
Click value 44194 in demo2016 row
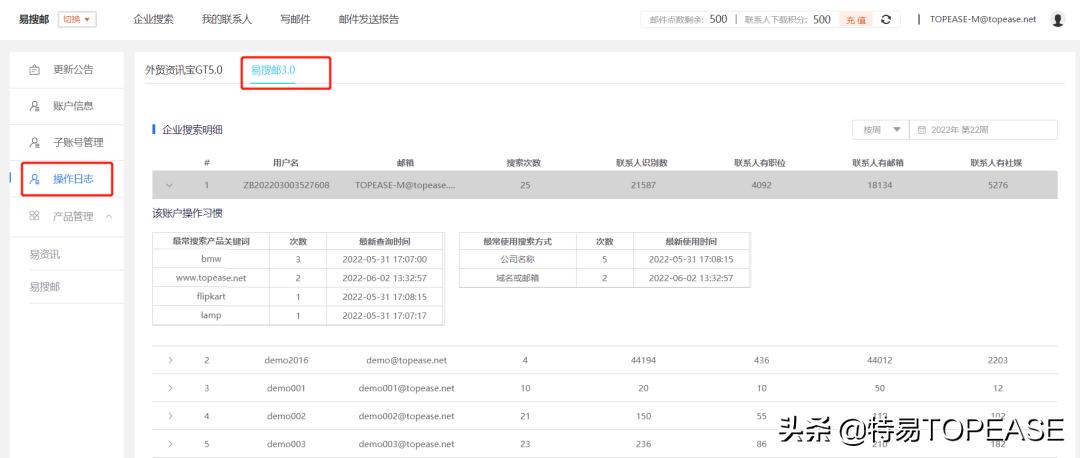pos(643,360)
